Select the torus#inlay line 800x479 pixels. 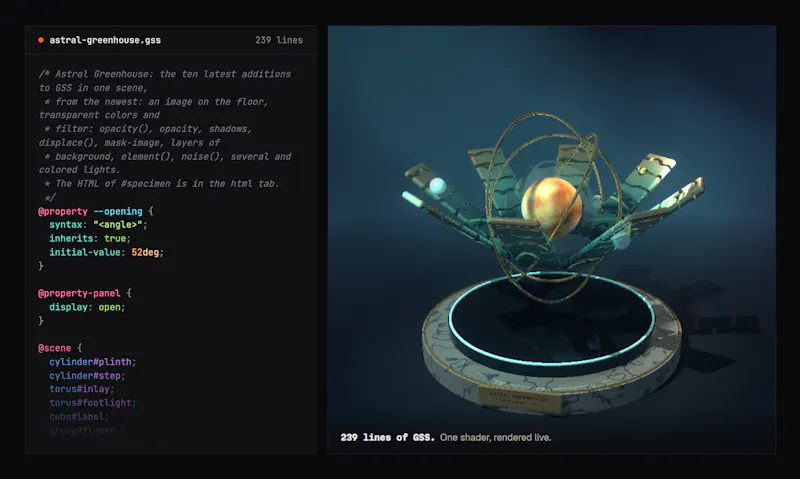point(82,389)
